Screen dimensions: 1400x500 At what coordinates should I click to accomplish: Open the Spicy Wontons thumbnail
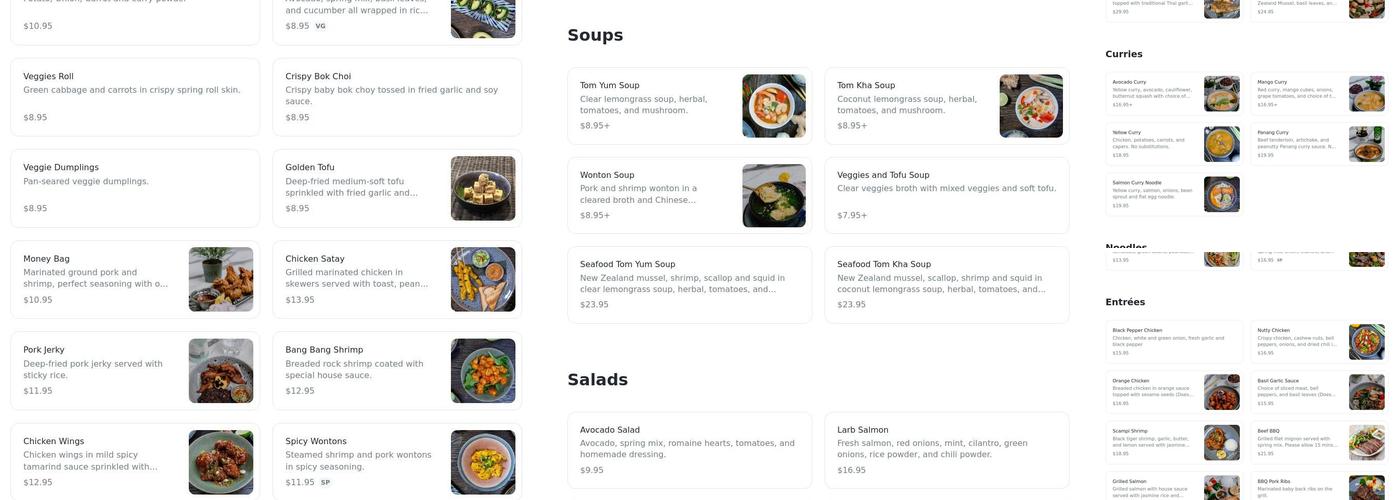point(483,462)
